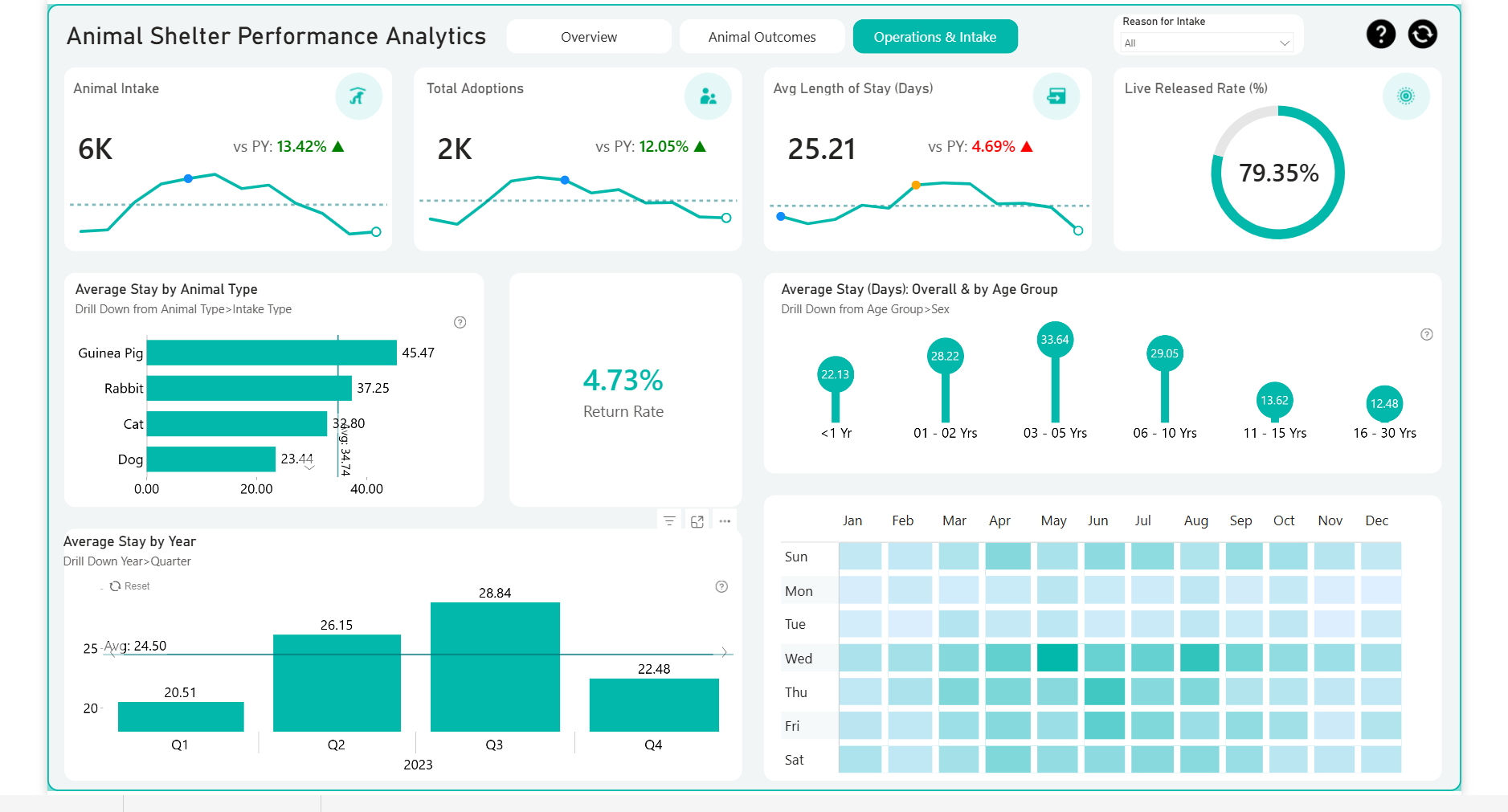This screenshot has width=1508, height=812.
Task: Select the Guinea Pig bar
Action: click(272, 353)
